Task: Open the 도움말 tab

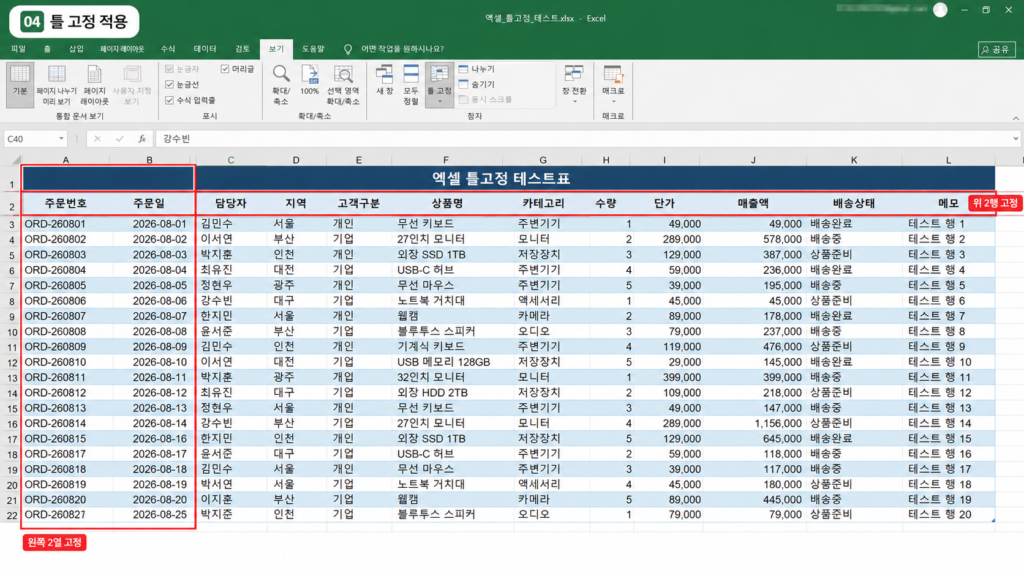Action: [313, 49]
